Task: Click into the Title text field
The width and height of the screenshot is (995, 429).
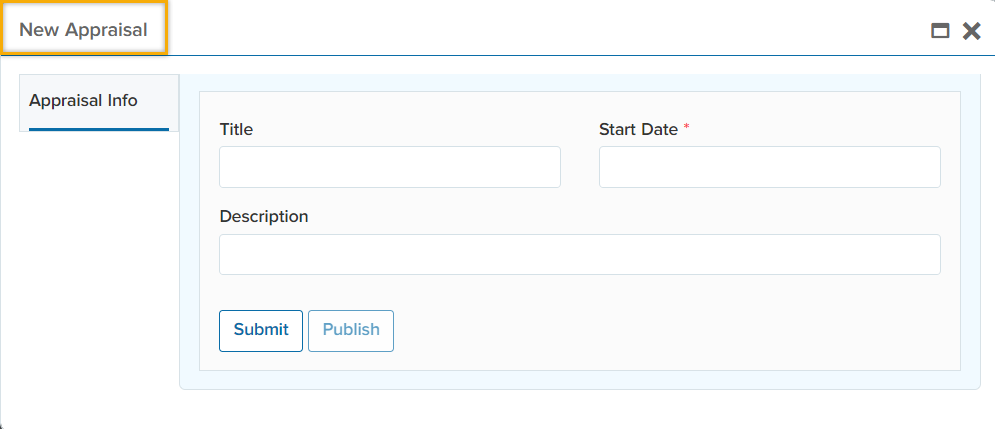Action: (x=390, y=167)
